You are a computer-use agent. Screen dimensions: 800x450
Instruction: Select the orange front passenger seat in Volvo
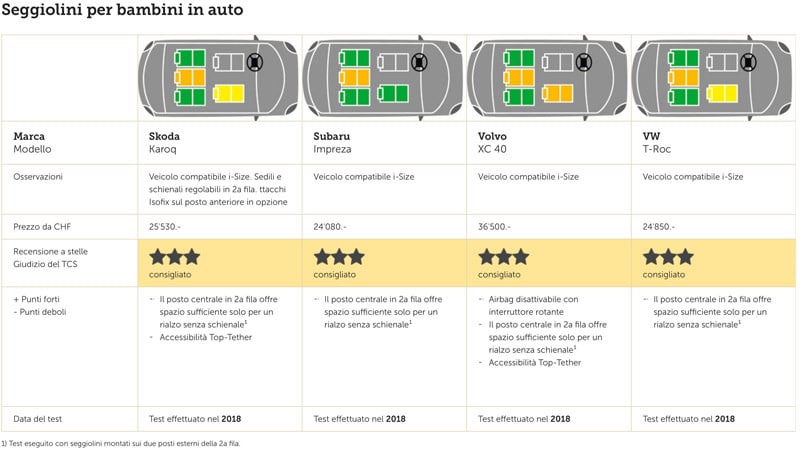[x=557, y=94]
